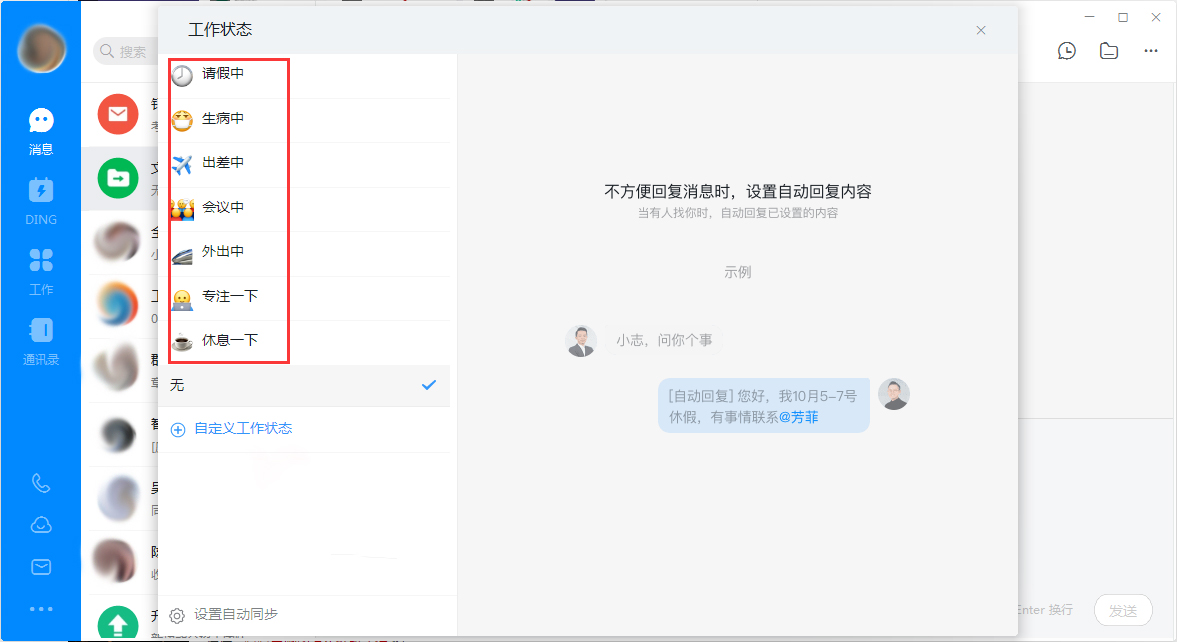1177x642 pixels.
Task: Open the mail icon in lower sidebar
Action: tap(40, 566)
